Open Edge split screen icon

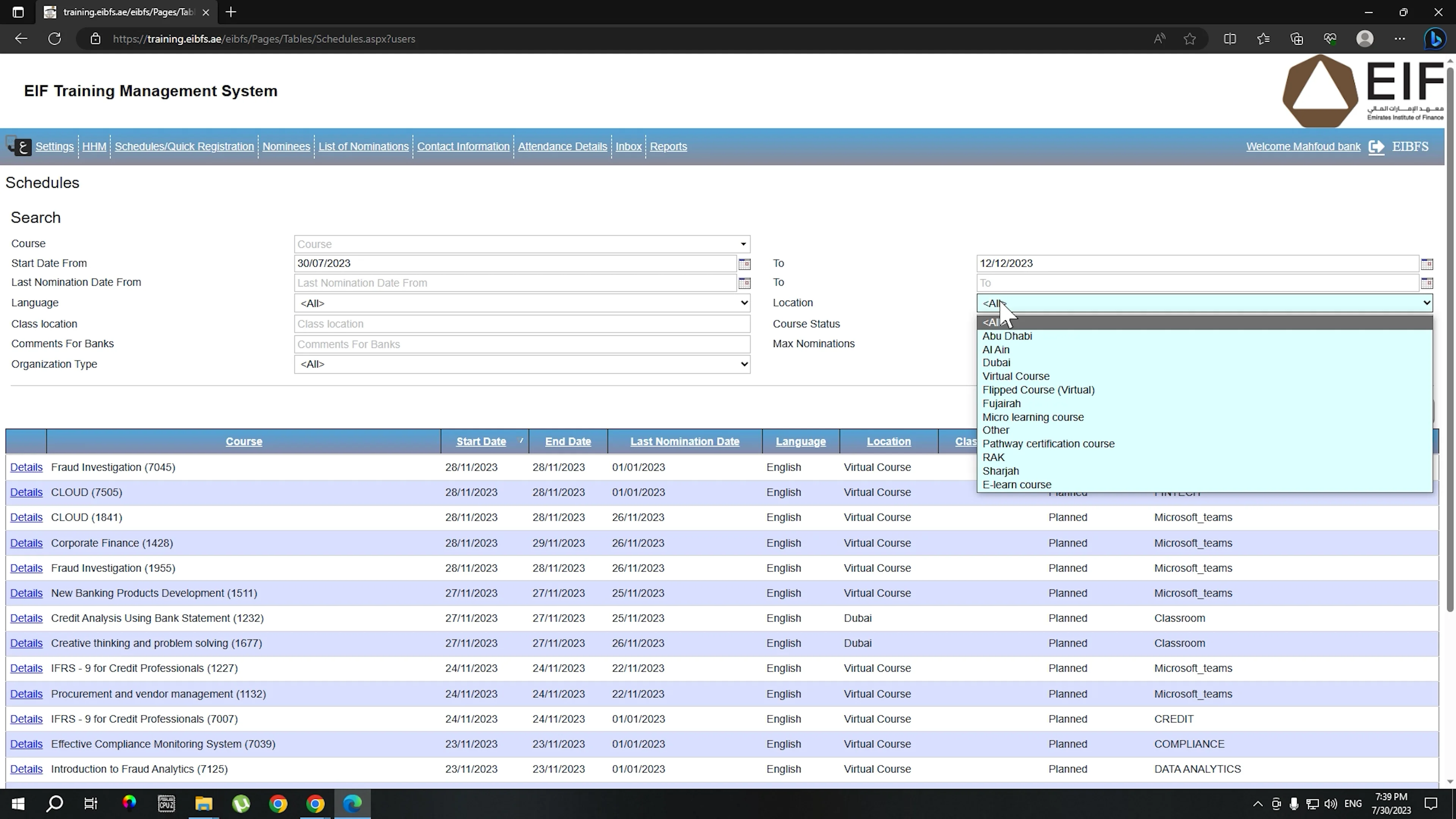pyautogui.click(x=1229, y=39)
